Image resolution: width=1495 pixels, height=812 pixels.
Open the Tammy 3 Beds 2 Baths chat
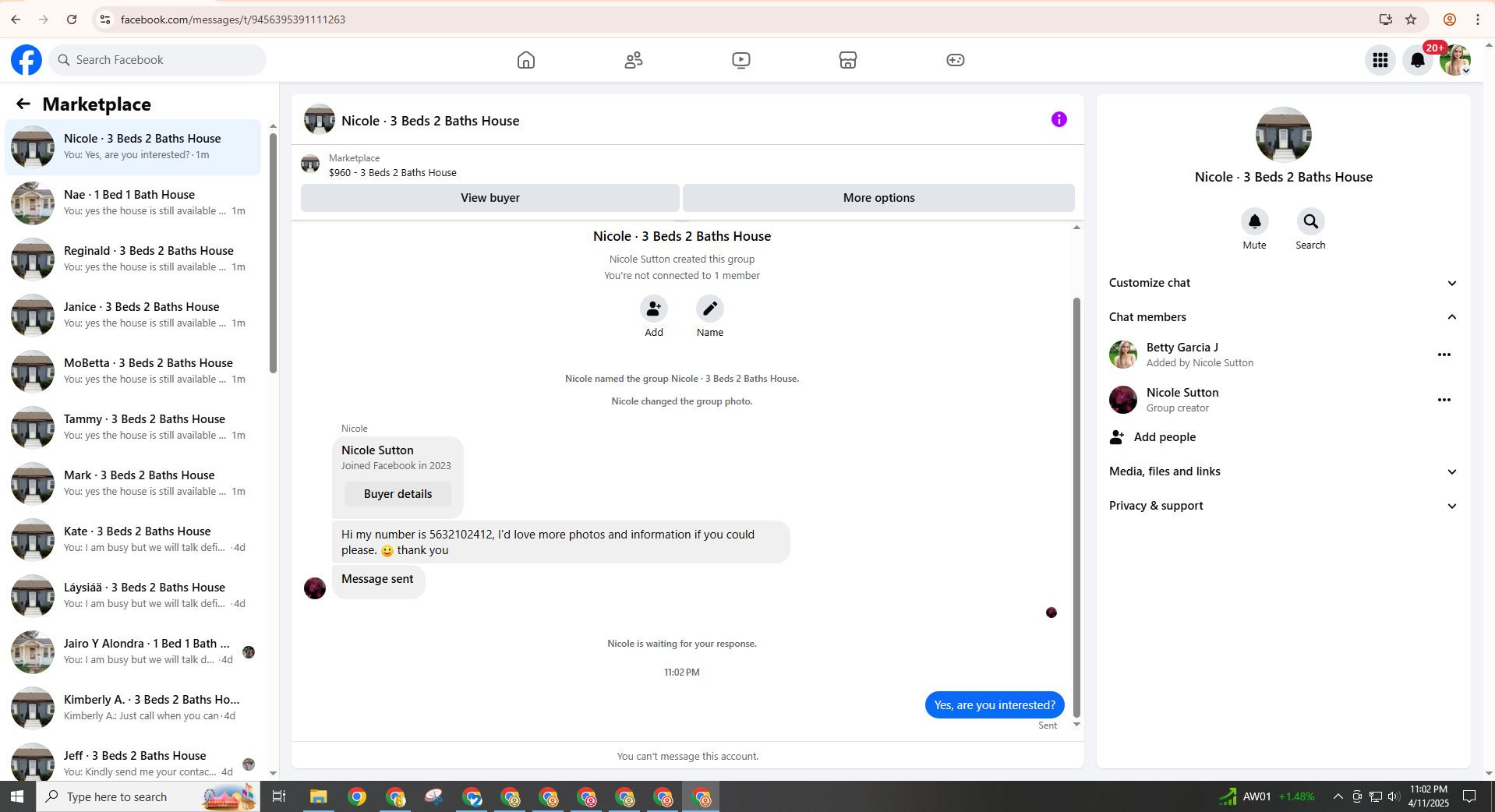(133, 427)
